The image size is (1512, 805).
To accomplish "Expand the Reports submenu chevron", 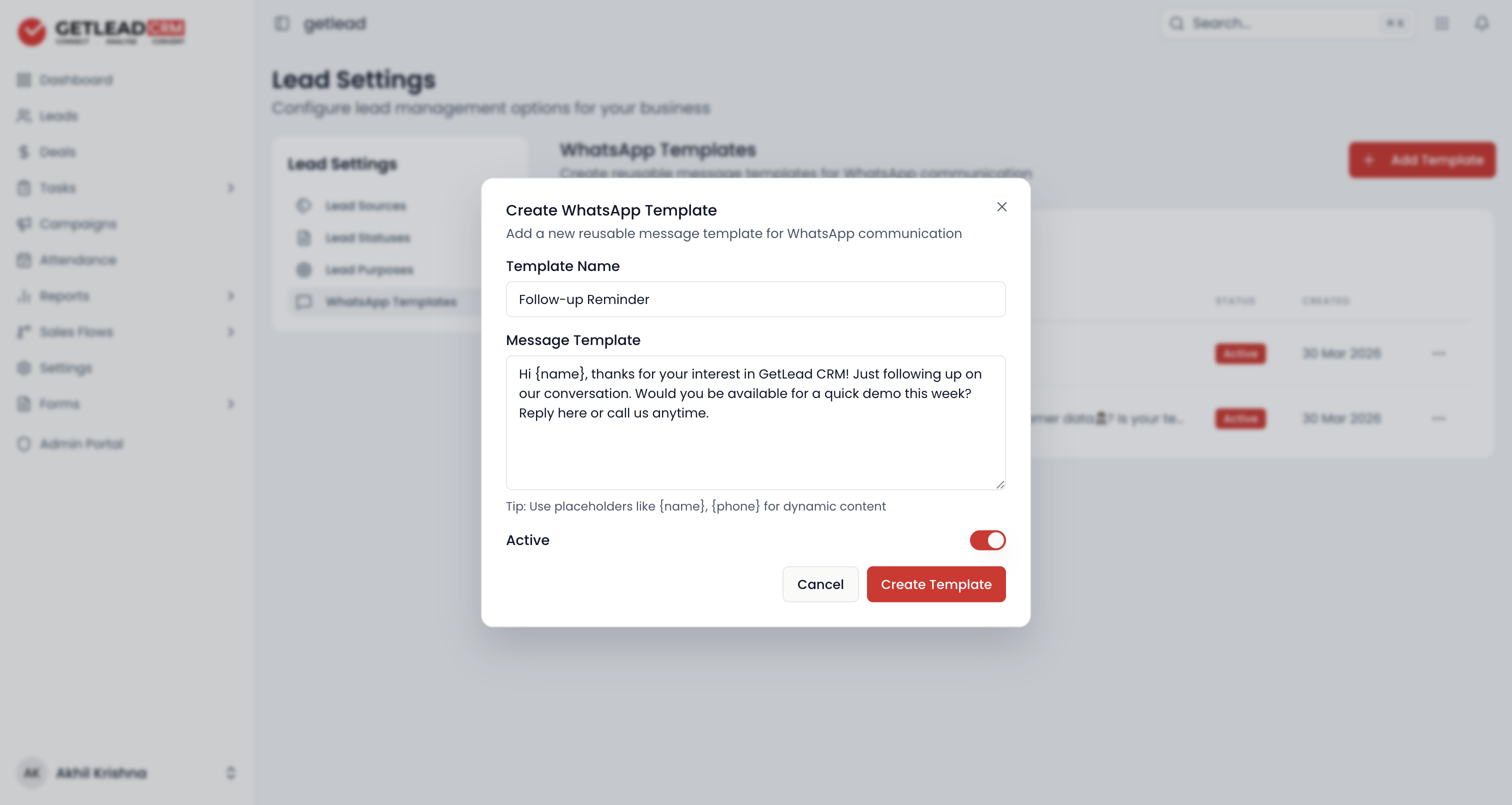I will tap(230, 296).
